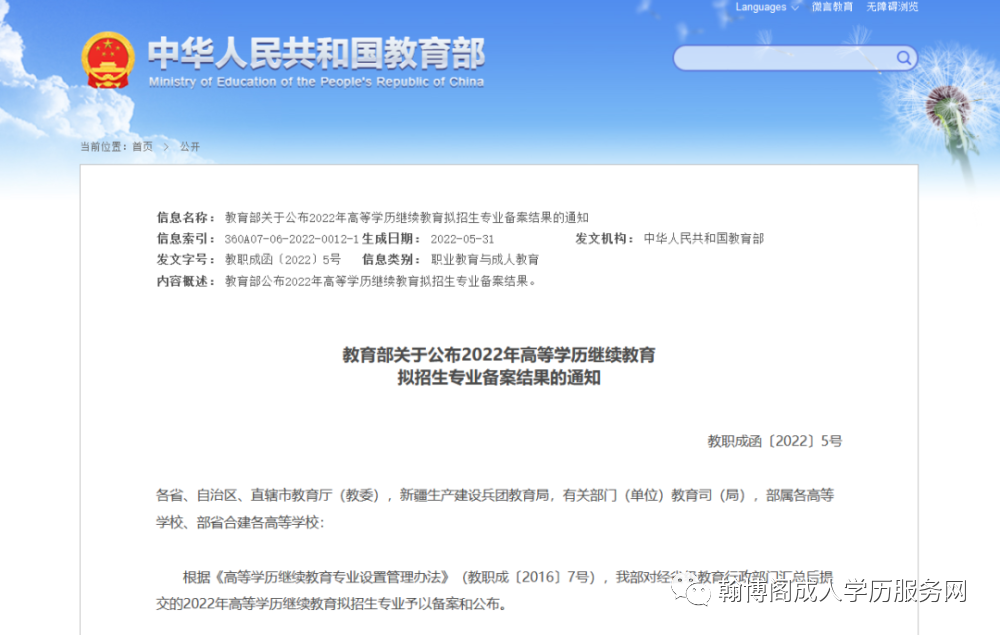
Task: Open the 无障碍浏览 link
Action: coord(892,7)
